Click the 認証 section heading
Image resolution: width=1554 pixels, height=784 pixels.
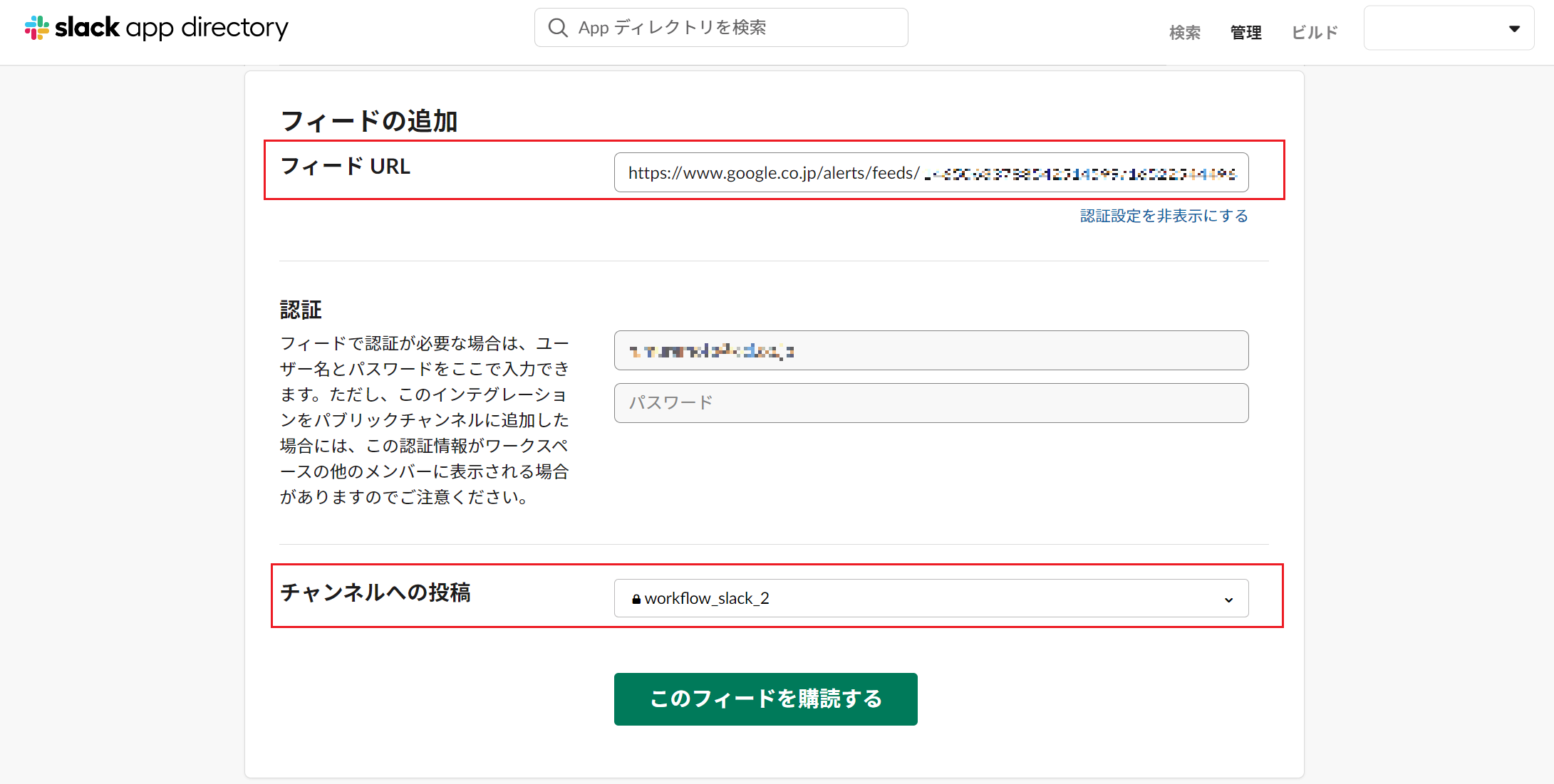click(301, 310)
